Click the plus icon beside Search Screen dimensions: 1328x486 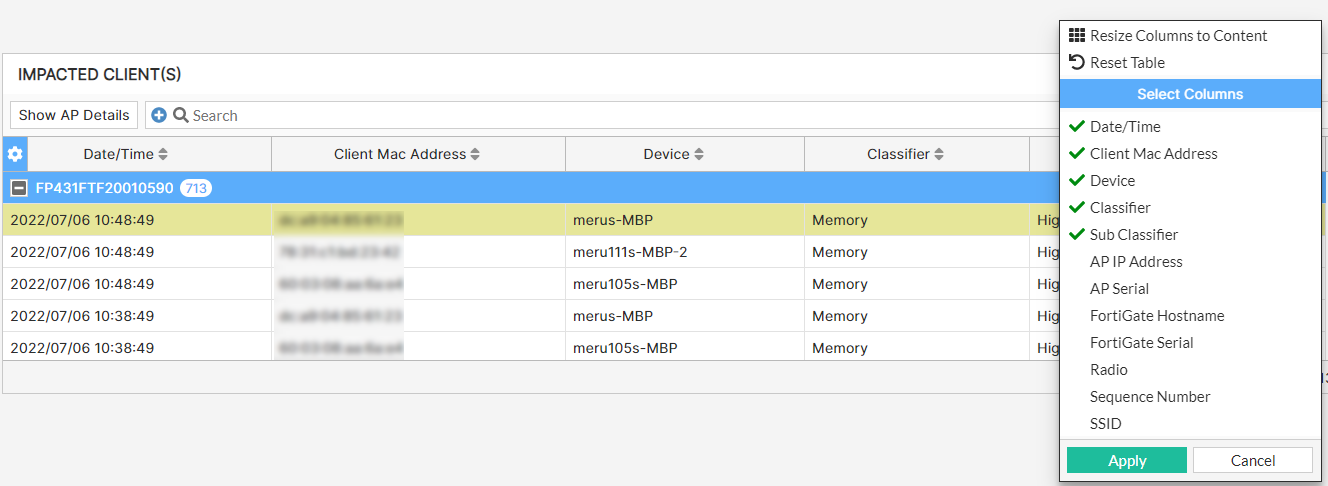[159, 115]
